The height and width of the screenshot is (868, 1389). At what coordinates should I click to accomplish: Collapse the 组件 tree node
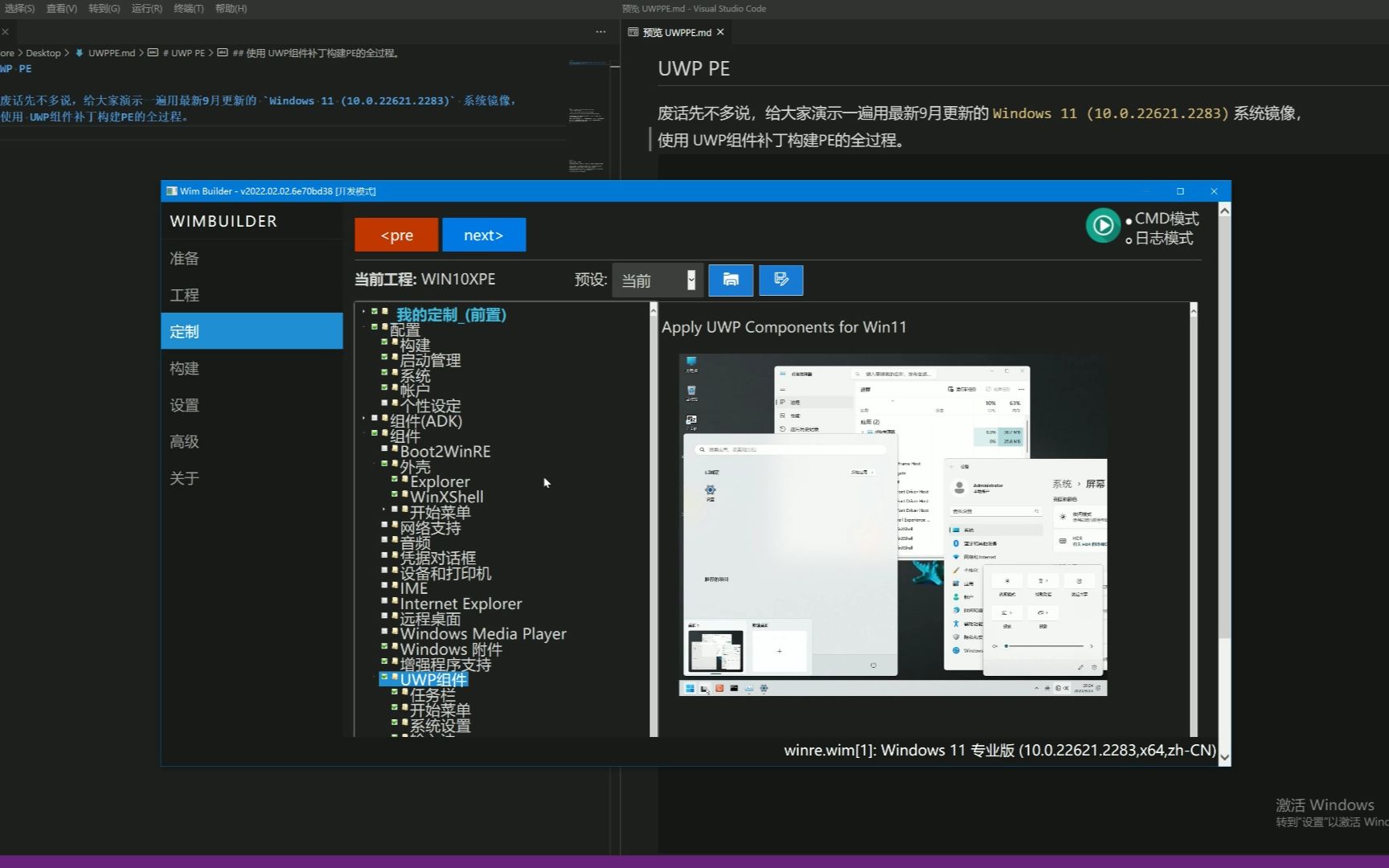pyautogui.click(x=363, y=433)
